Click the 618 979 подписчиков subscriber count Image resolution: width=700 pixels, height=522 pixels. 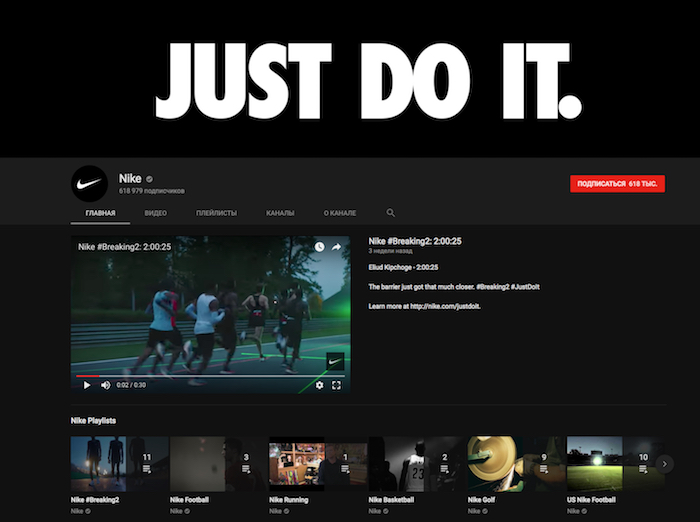151,191
